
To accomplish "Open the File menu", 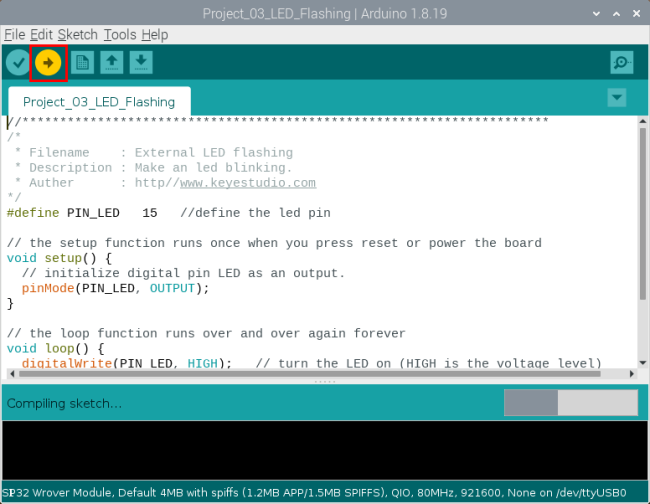I will 15,35.
